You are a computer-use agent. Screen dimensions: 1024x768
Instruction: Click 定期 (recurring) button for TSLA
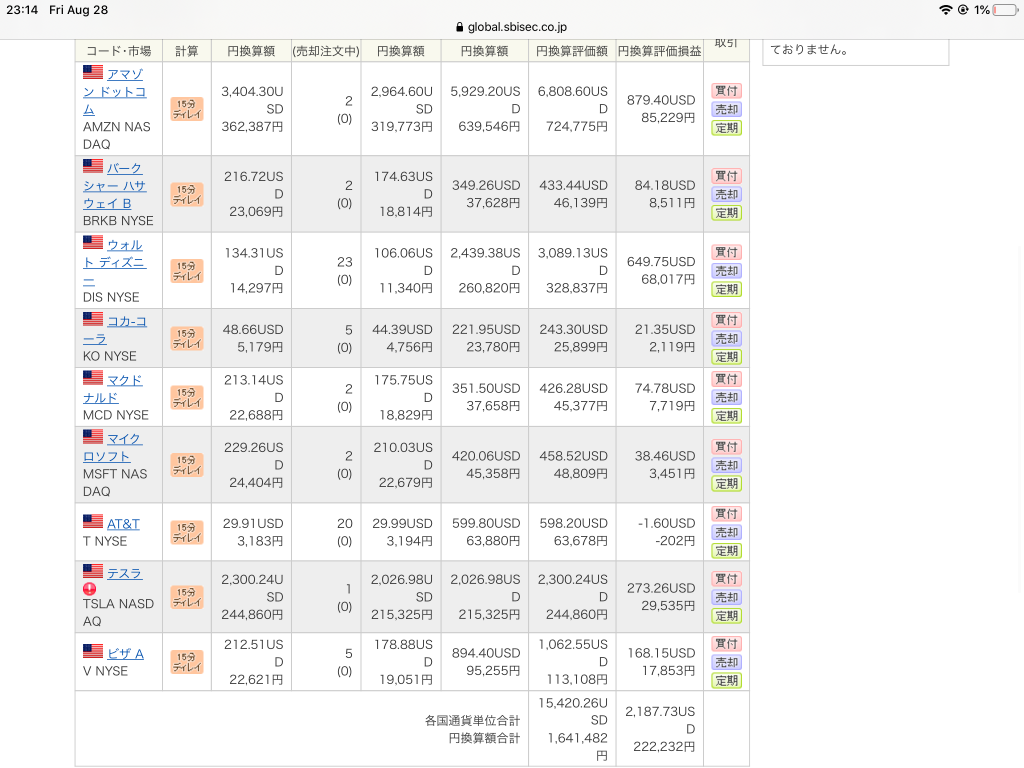point(726,615)
